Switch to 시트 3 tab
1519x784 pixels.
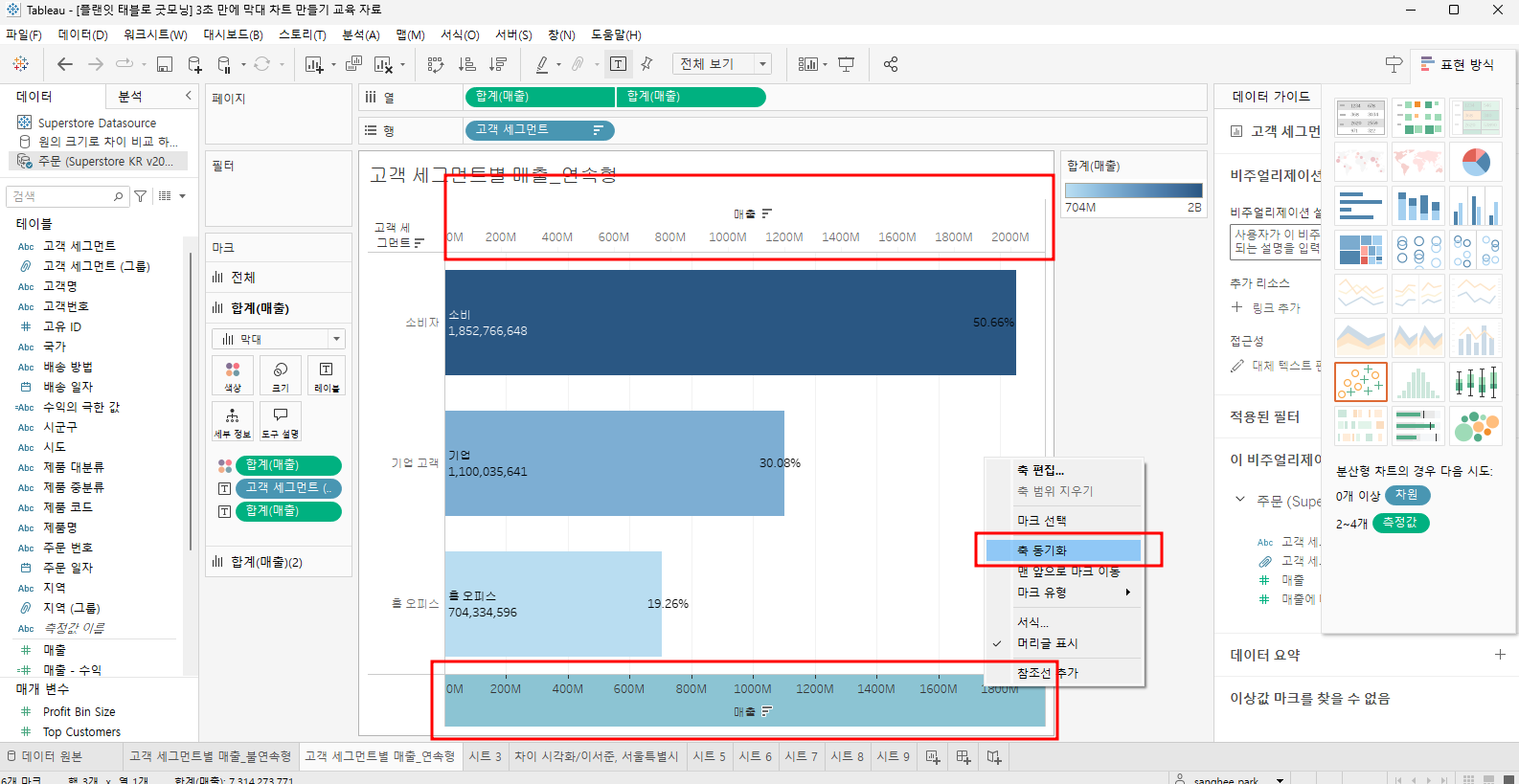(x=486, y=756)
